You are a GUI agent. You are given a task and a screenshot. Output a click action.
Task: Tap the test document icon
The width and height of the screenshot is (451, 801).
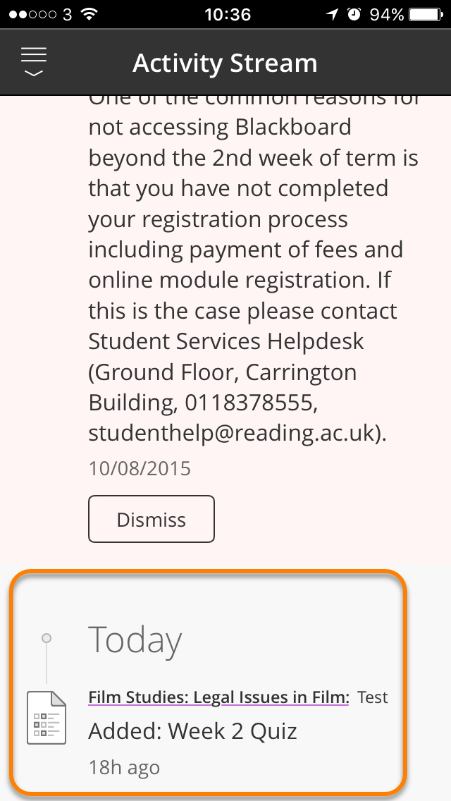point(46,717)
